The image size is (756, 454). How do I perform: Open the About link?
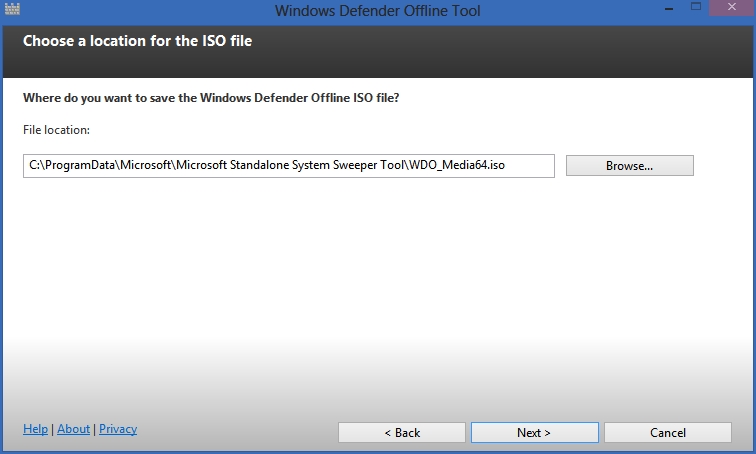coord(73,428)
